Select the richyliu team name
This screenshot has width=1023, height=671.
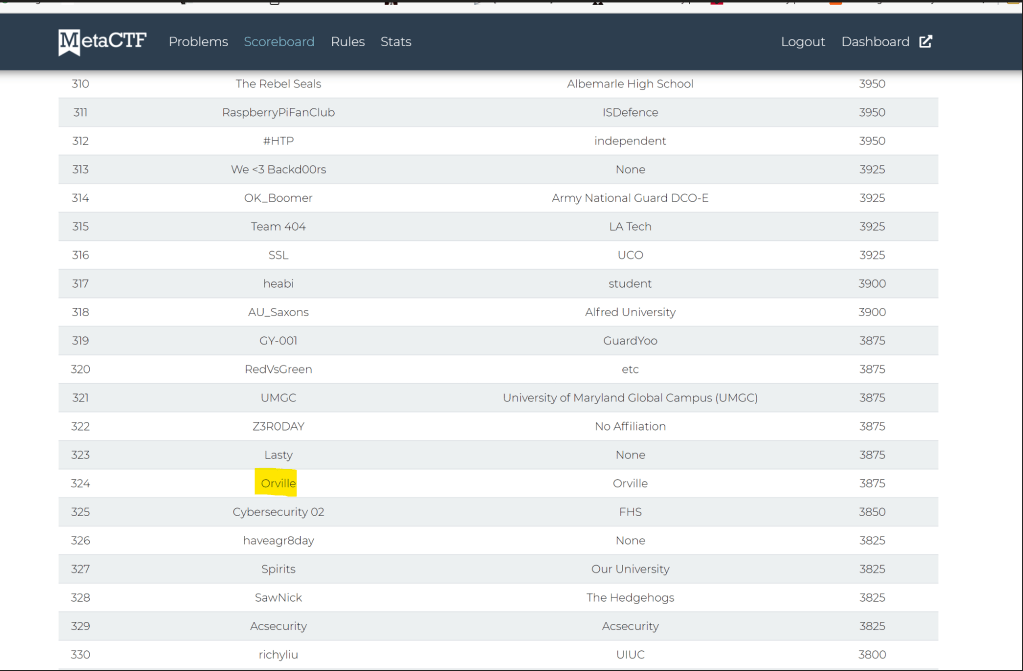point(278,655)
